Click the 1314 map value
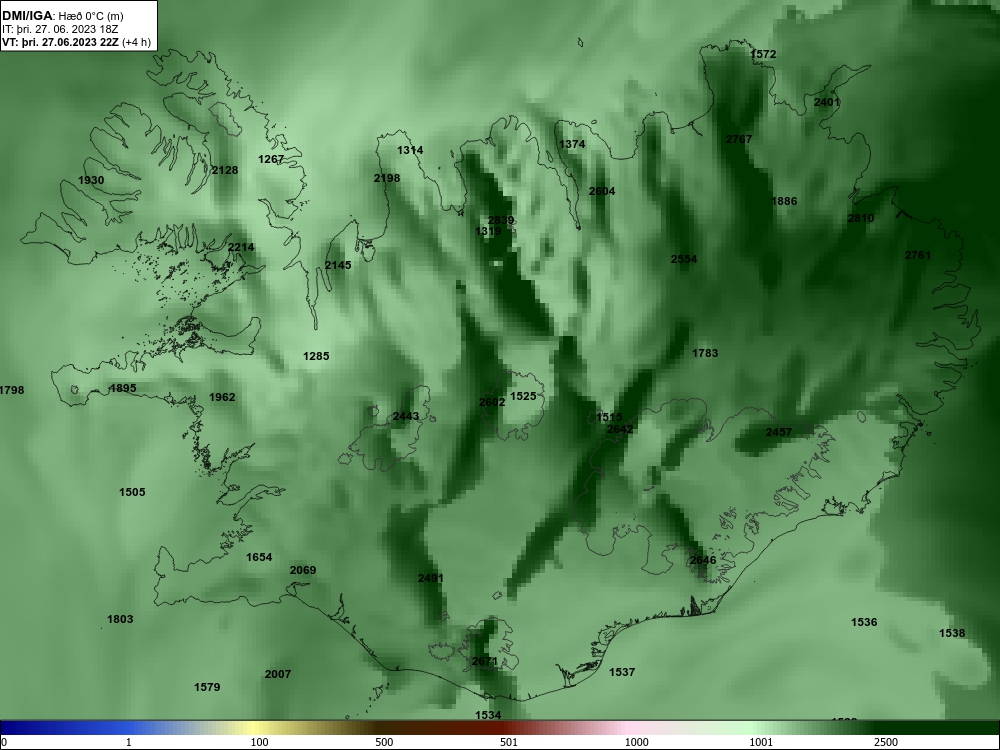 point(410,151)
